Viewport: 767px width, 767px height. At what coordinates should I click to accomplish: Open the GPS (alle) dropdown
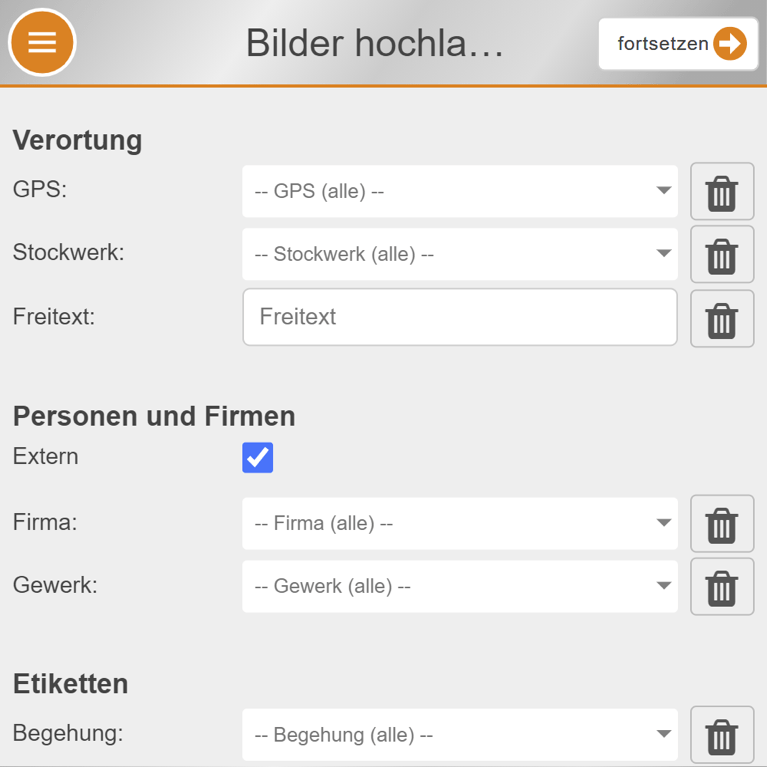(460, 192)
